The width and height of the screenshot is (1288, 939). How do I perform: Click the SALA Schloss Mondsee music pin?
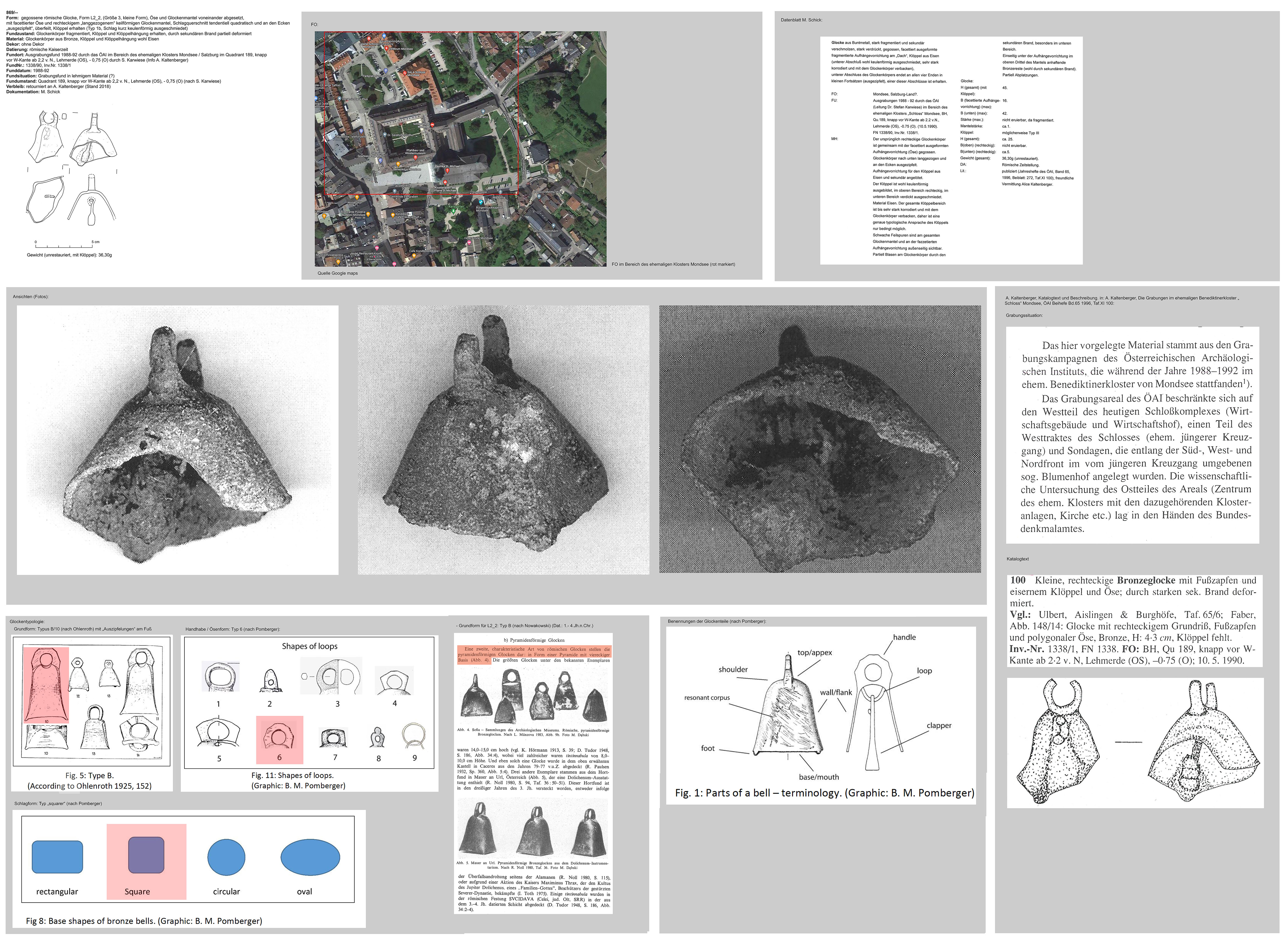pyautogui.click(x=405, y=73)
